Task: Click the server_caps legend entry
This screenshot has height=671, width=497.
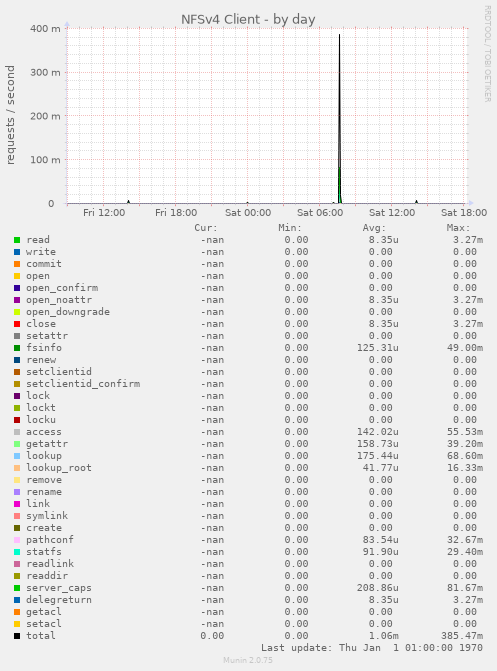Action: click(59, 588)
